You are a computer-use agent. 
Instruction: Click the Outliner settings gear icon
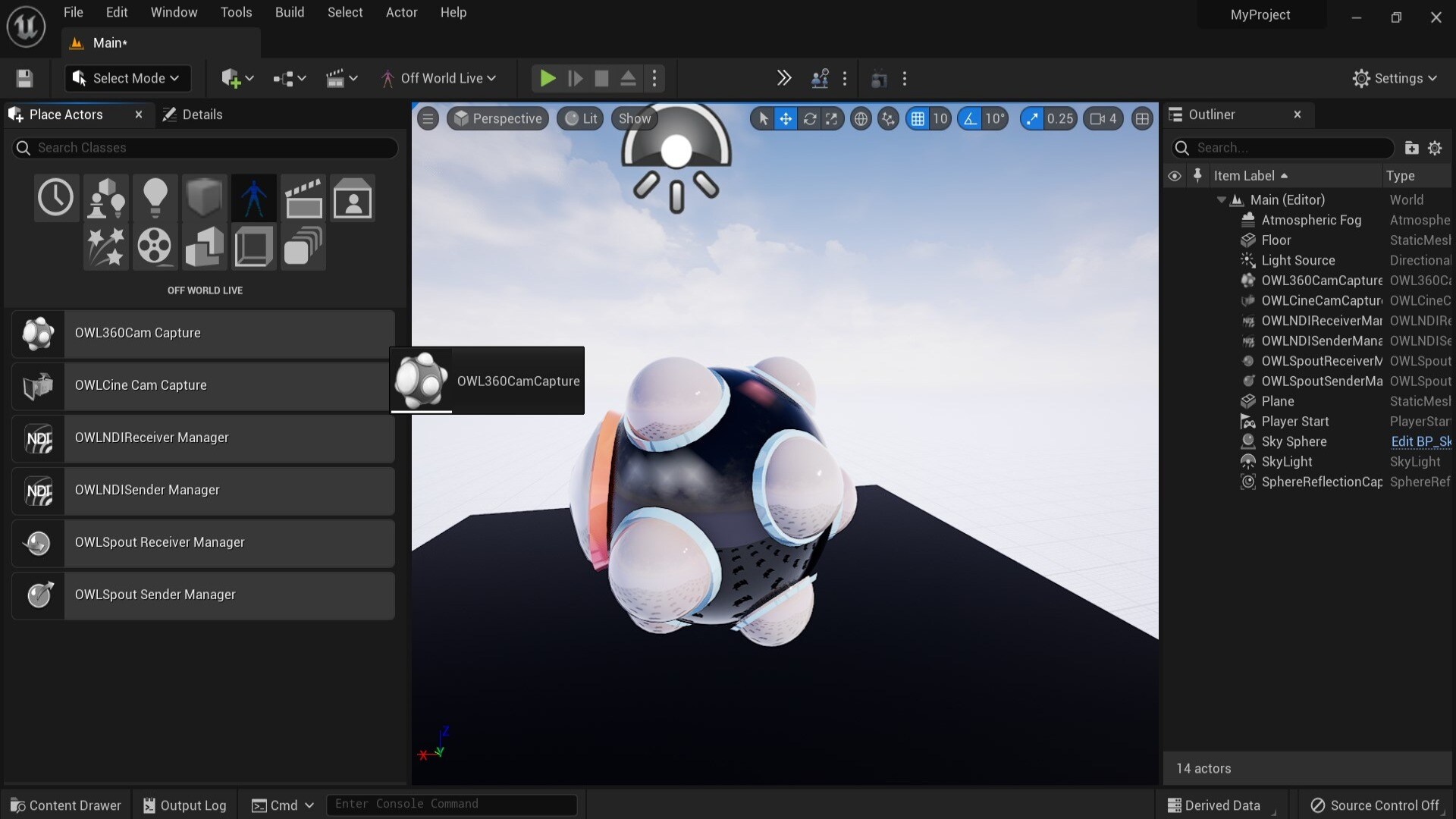(1435, 148)
